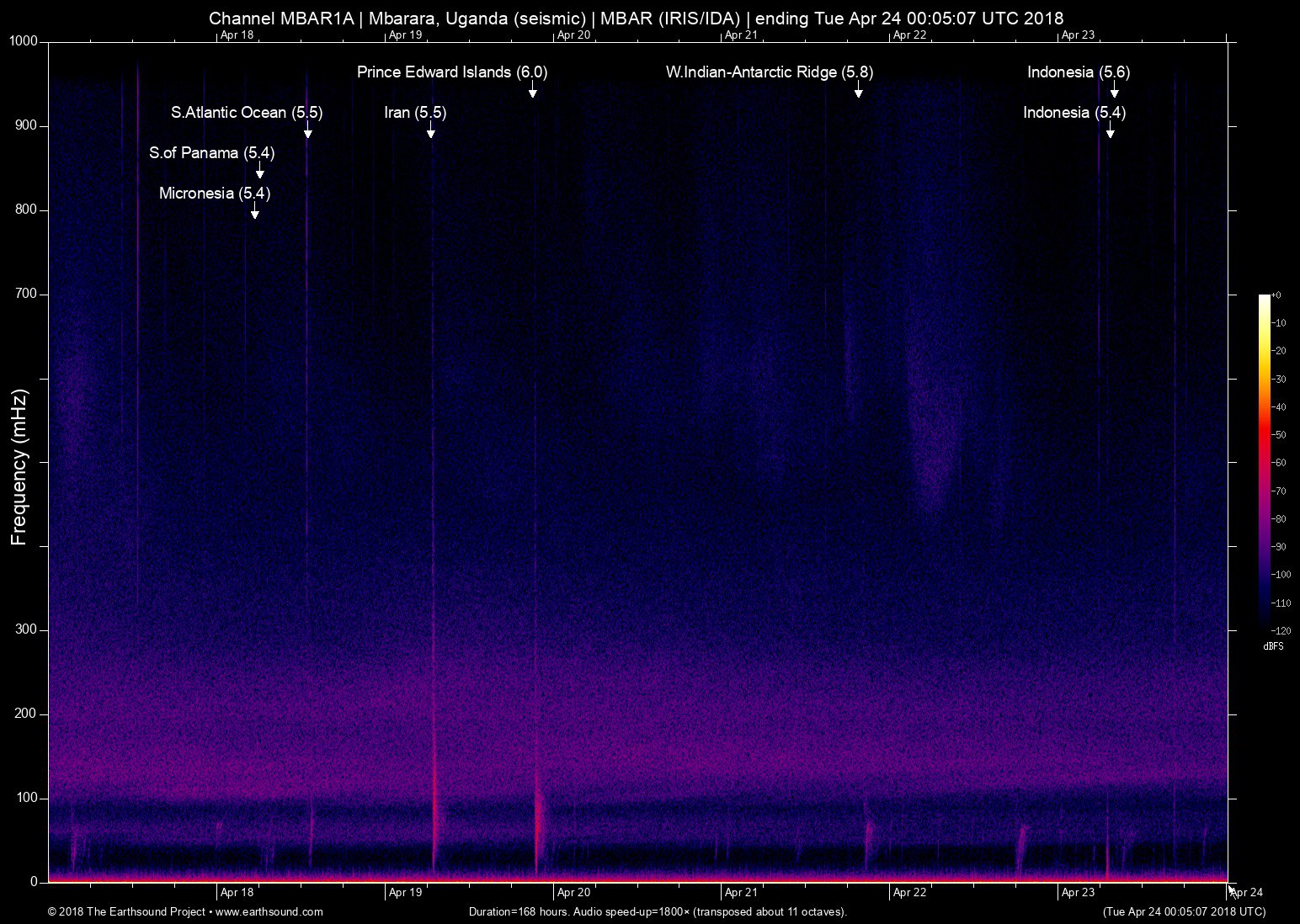Click the arrow beneath Indonesia (5.4) label
Image resolution: width=1300 pixels, height=924 pixels.
click(1110, 131)
